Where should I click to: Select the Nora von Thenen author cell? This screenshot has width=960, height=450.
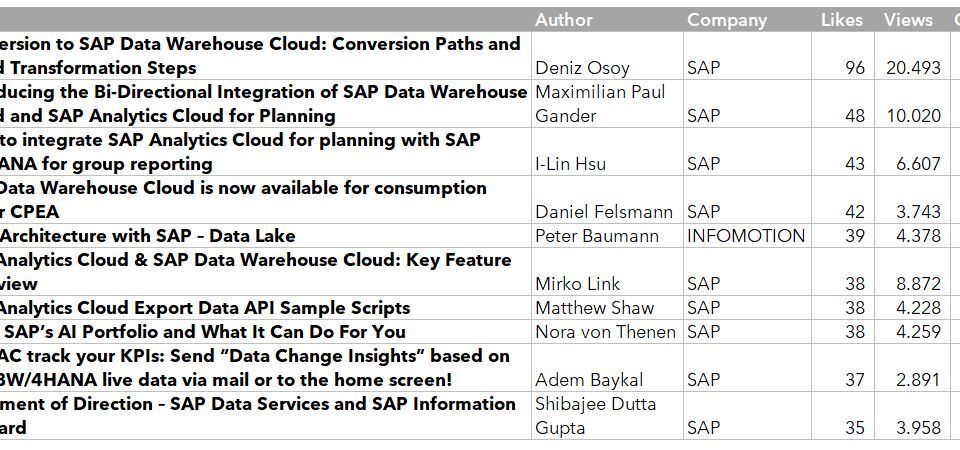click(x=607, y=331)
